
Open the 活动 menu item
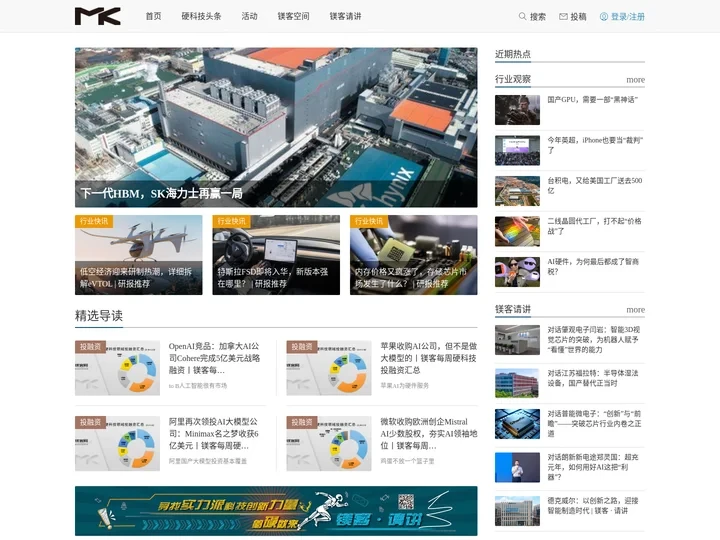pos(249,16)
